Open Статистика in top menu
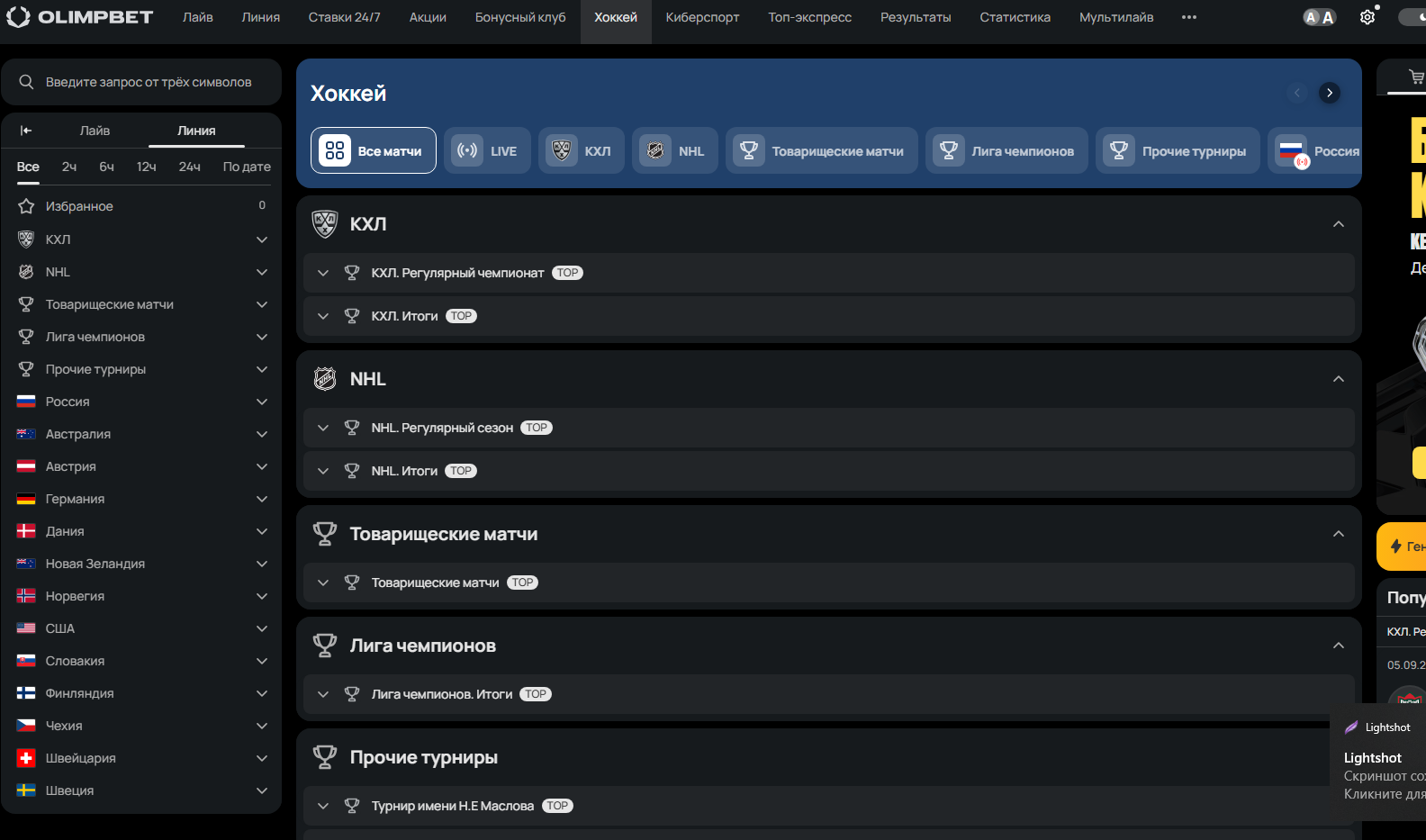The image size is (1426, 840). [x=1015, y=17]
